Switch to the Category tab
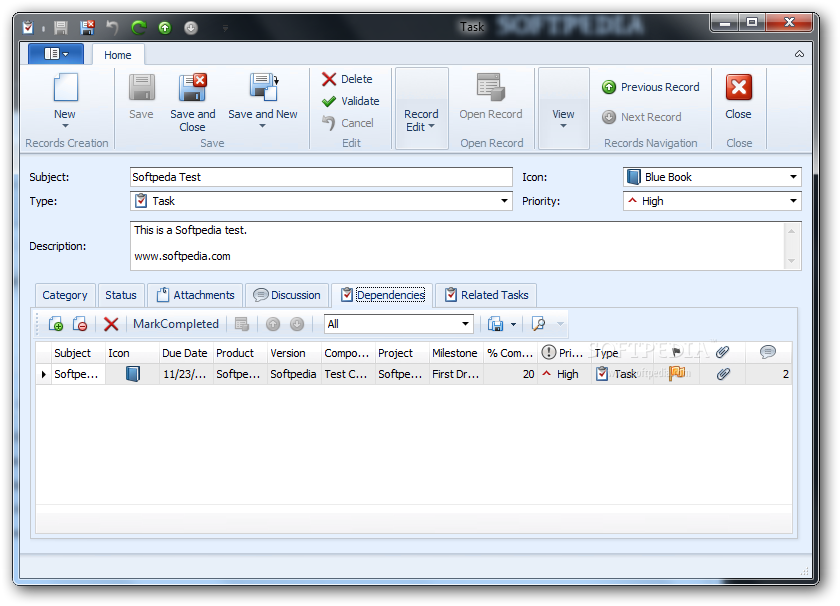840x606 pixels. pyautogui.click(x=65, y=295)
